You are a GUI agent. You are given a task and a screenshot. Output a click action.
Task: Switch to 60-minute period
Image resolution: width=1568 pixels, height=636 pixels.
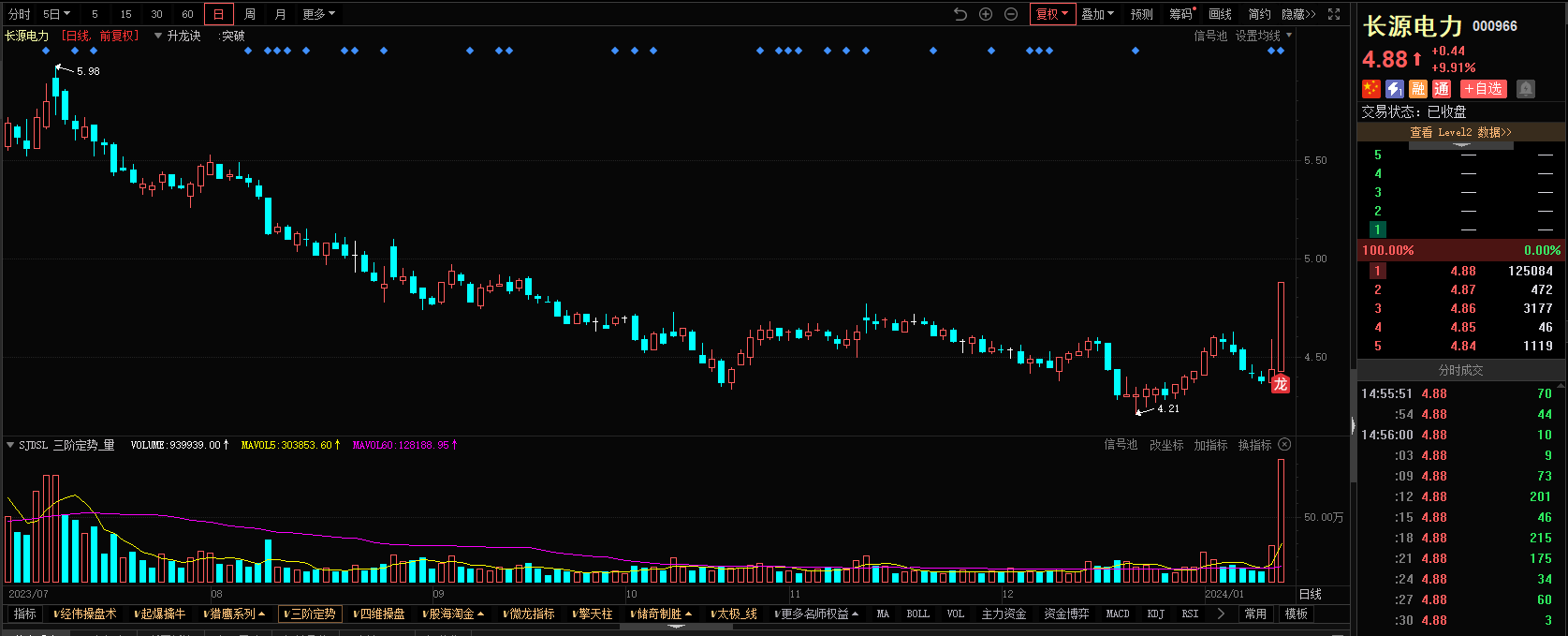187,14
